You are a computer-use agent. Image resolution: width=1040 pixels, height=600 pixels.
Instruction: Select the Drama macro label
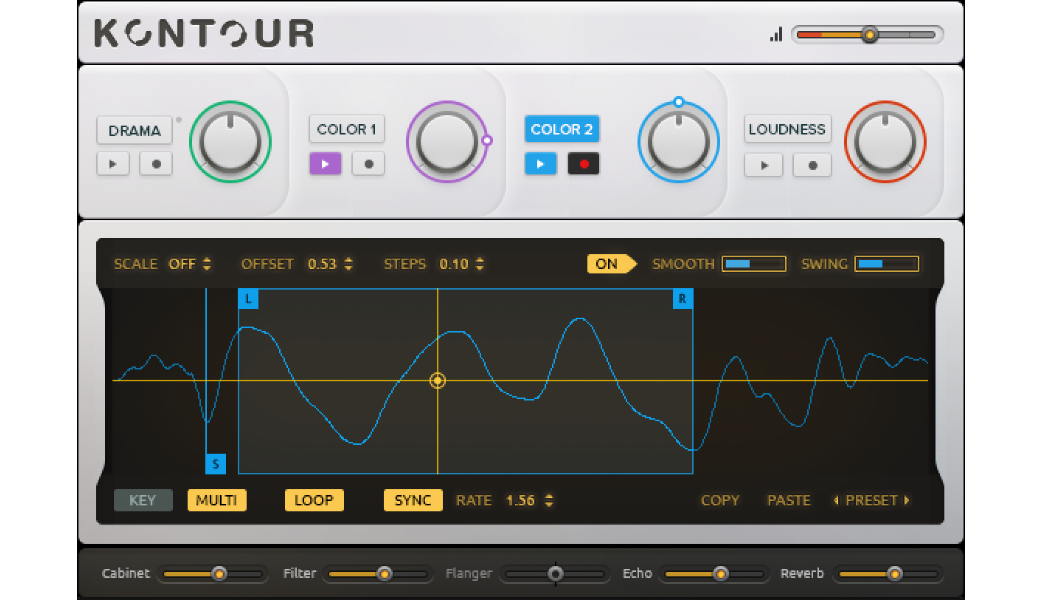click(135, 131)
